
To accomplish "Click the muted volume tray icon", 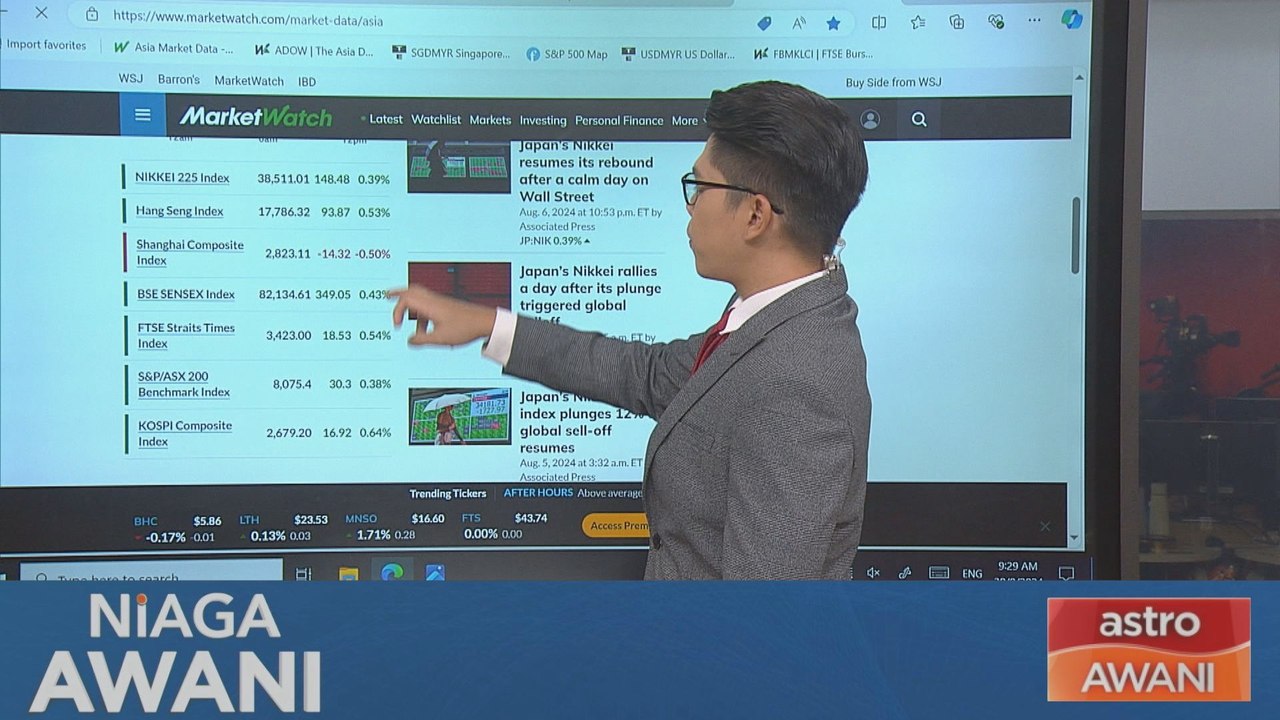I will click(x=873, y=572).
